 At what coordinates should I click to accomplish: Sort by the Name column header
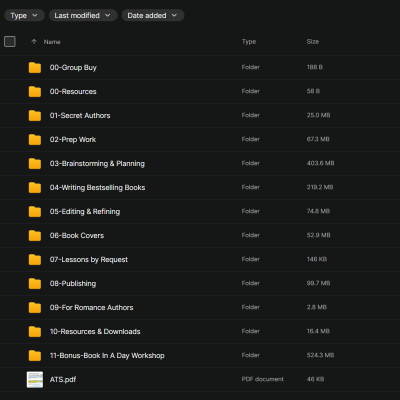[52, 42]
